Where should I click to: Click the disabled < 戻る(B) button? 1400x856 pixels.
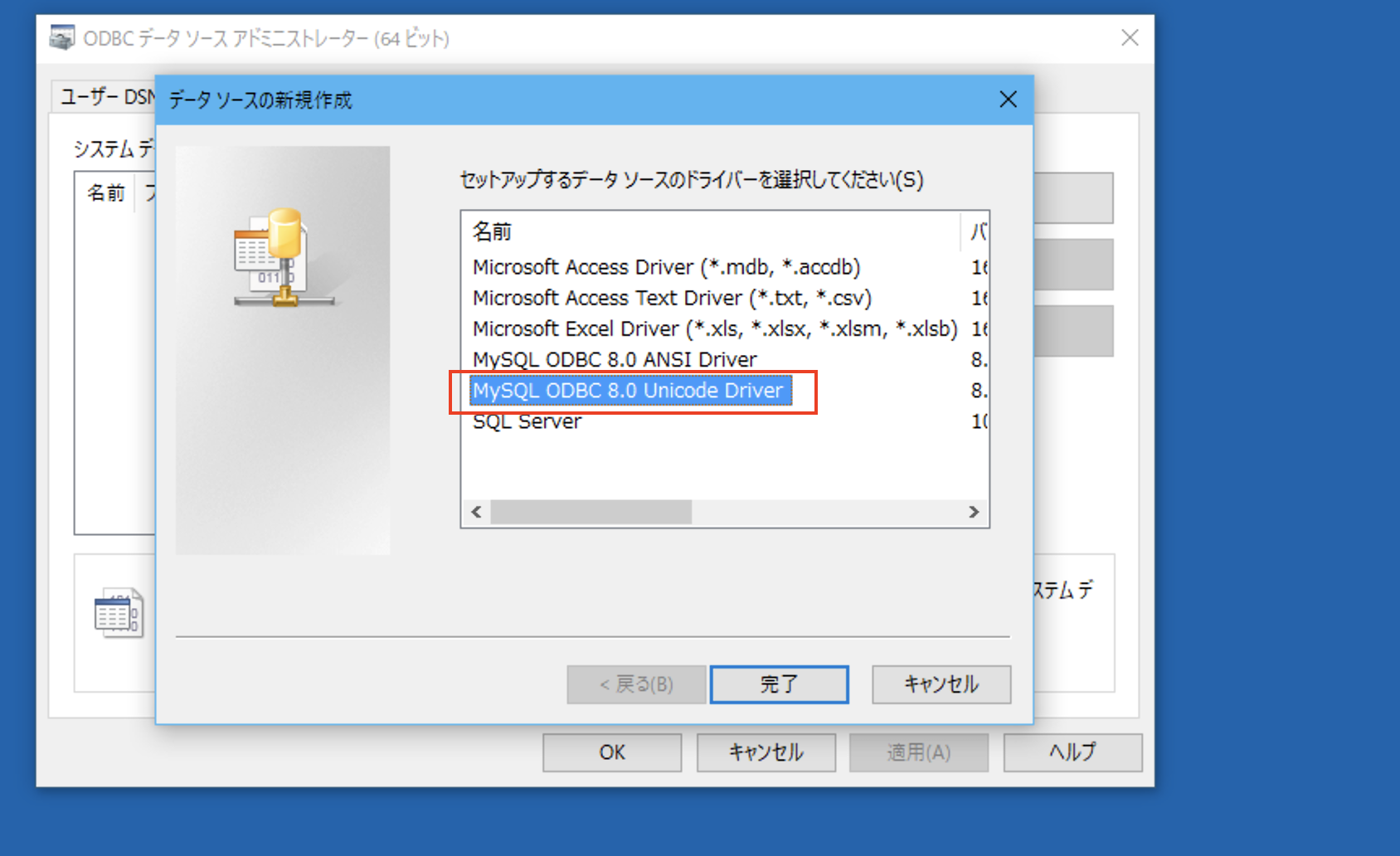(x=636, y=684)
